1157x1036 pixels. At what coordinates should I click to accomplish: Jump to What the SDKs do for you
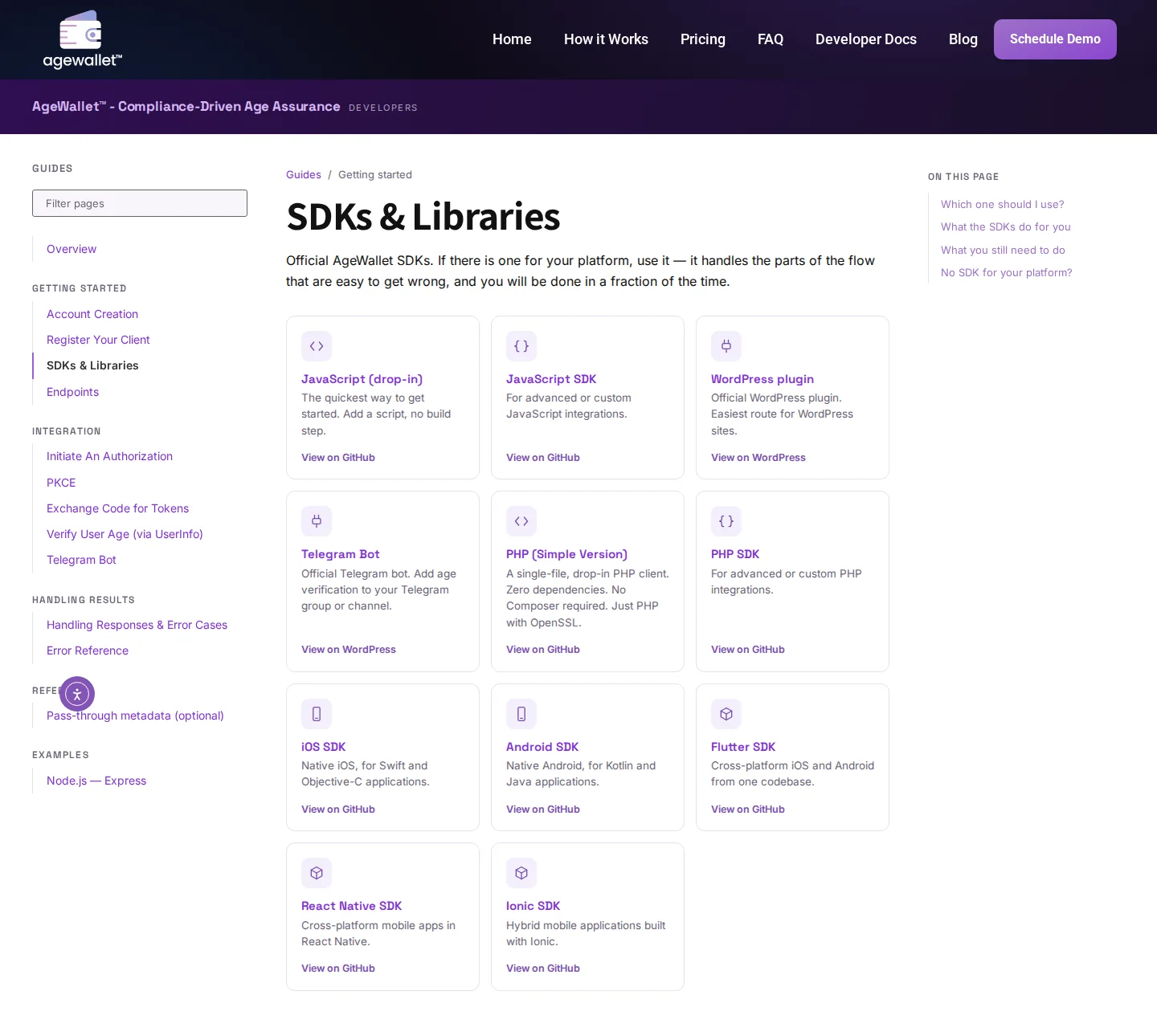1006,226
